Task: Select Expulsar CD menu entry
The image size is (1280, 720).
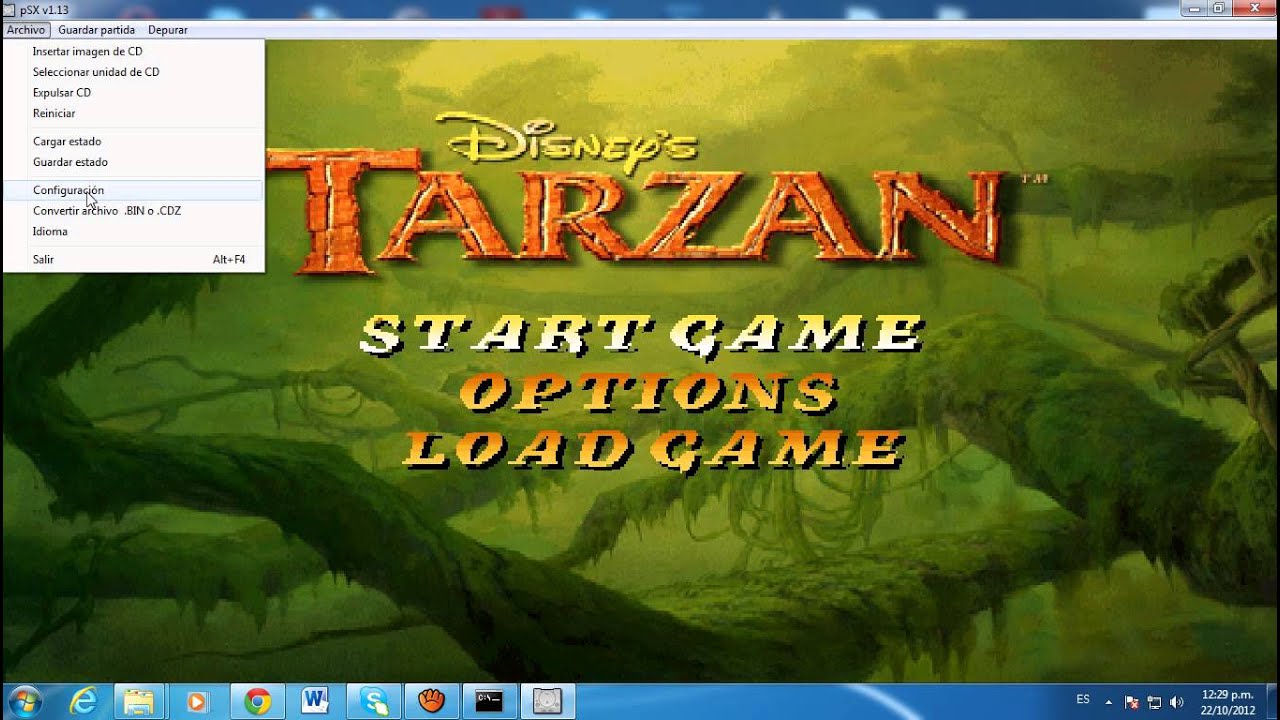Action: (x=133, y=92)
